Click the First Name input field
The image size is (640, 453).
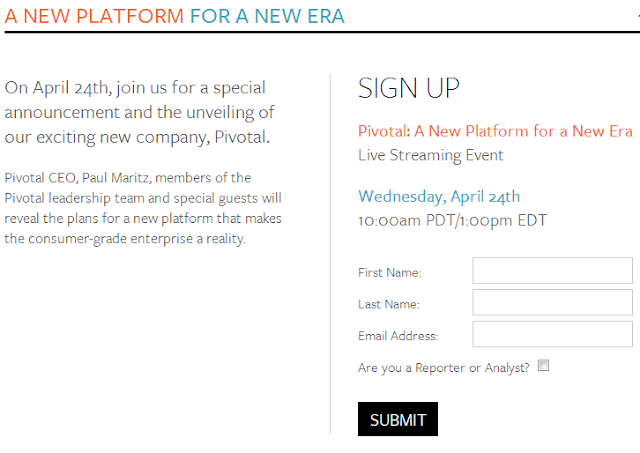click(552, 271)
